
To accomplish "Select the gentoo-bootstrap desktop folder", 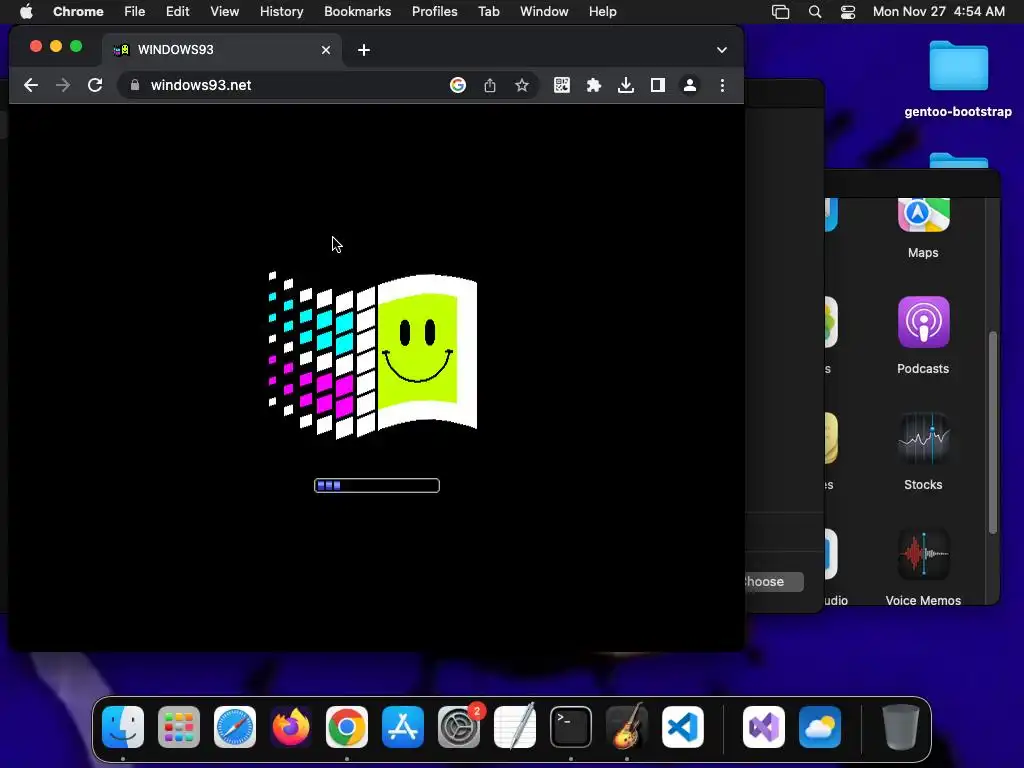I will (x=958, y=78).
